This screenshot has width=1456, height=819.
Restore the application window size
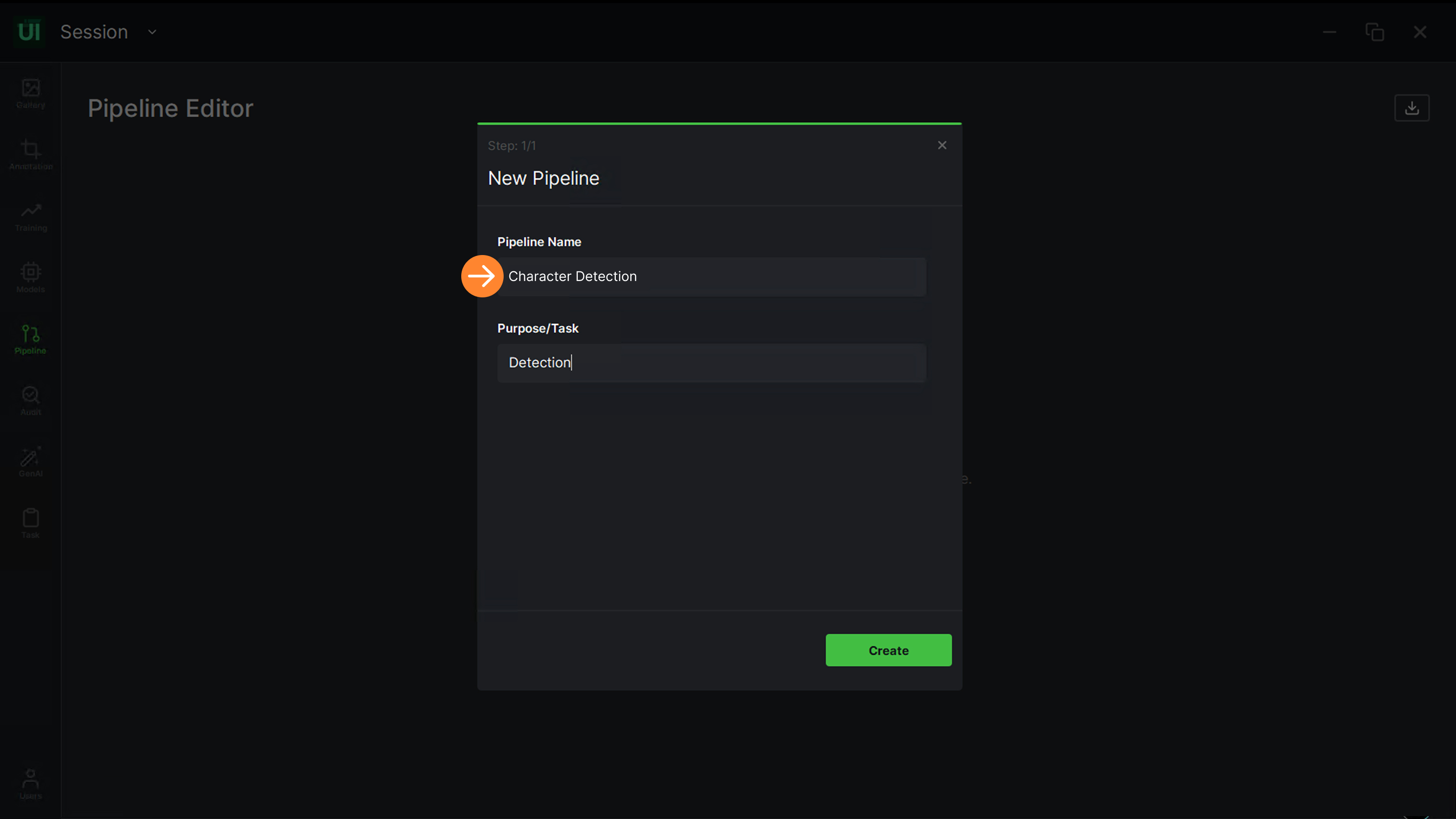(1375, 32)
